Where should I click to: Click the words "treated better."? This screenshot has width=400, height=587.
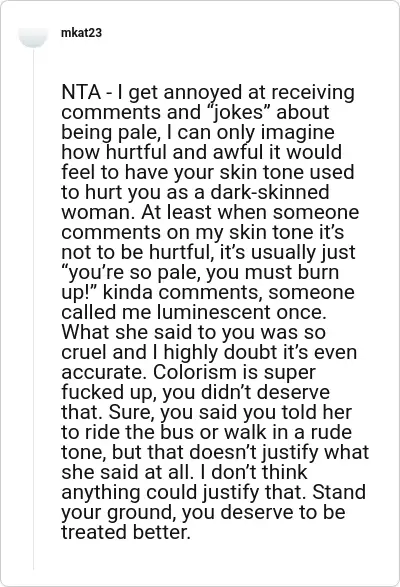[x=126, y=532]
